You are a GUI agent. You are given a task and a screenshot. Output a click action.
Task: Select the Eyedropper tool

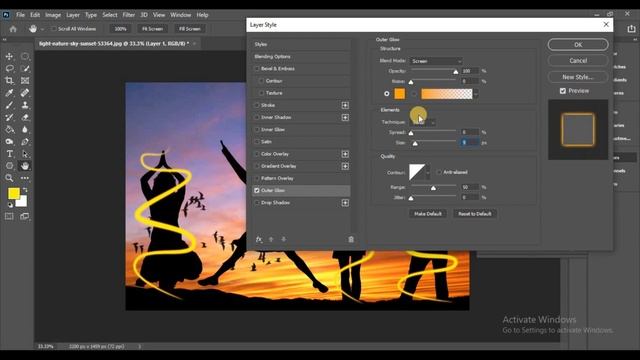click(x=9, y=93)
